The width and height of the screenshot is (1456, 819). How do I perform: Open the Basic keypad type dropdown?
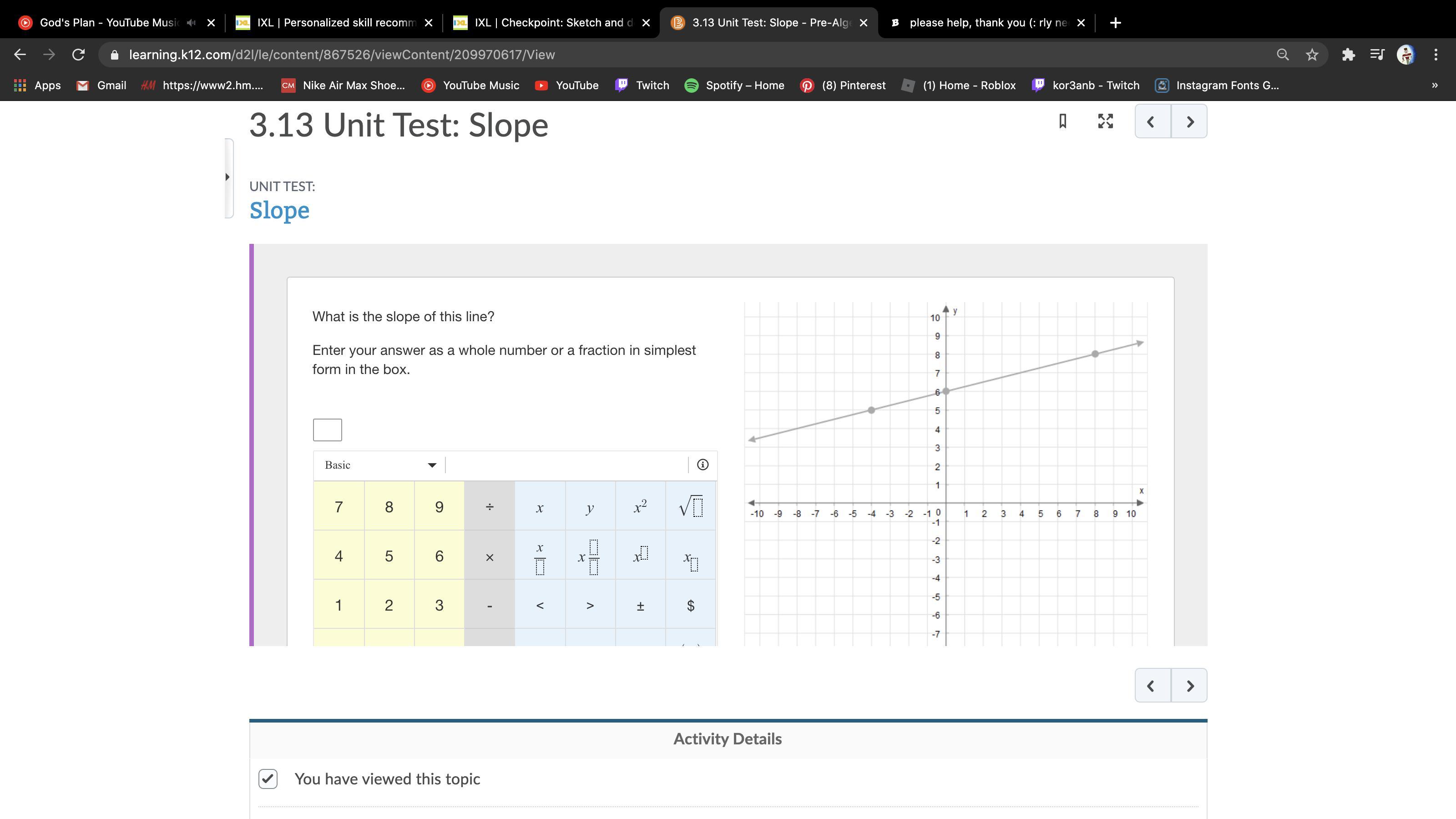tap(380, 465)
